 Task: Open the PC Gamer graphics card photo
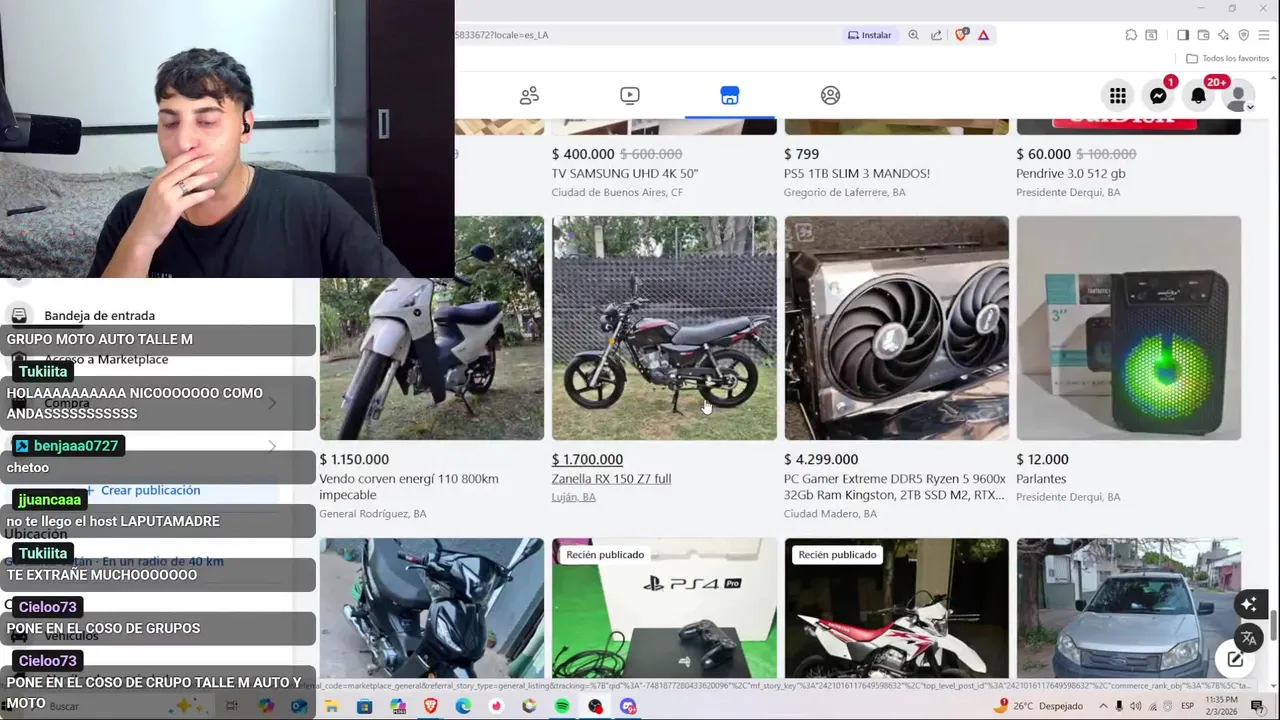897,328
